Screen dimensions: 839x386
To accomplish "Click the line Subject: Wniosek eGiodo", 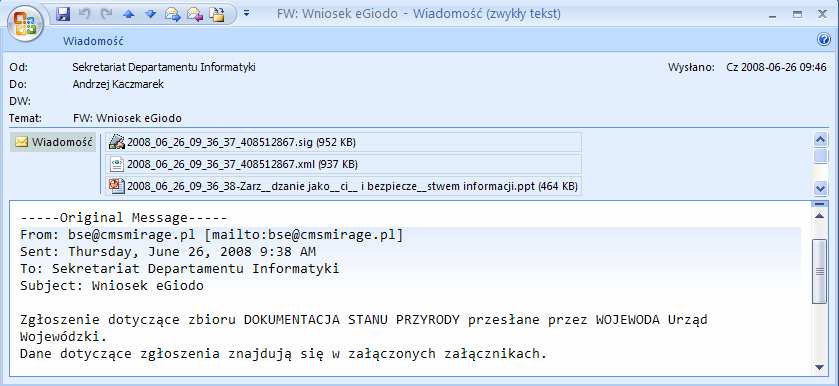I will point(112,286).
